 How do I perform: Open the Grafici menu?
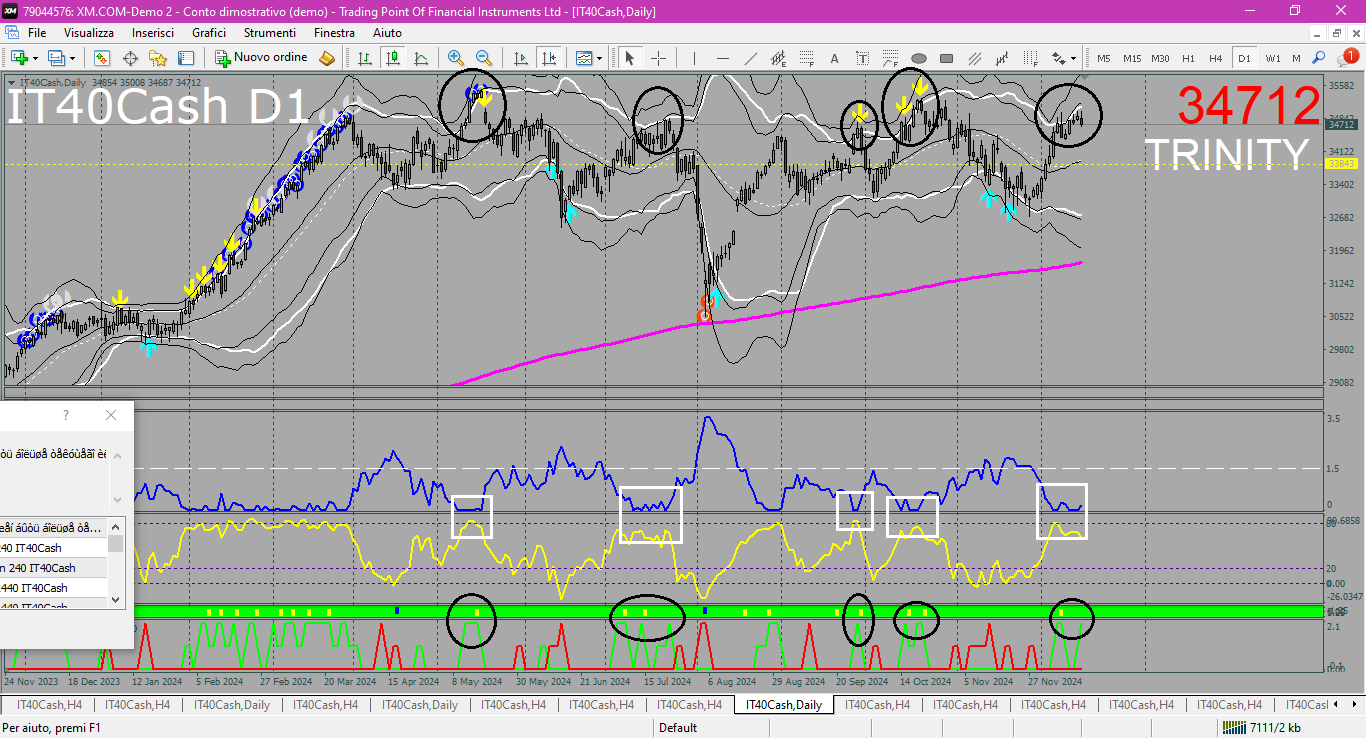pos(209,32)
